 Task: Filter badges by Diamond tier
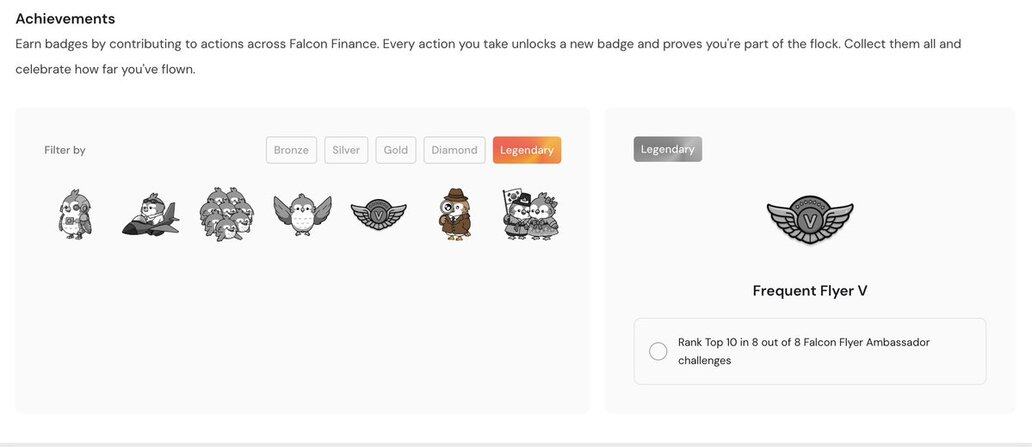coord(454,150)
